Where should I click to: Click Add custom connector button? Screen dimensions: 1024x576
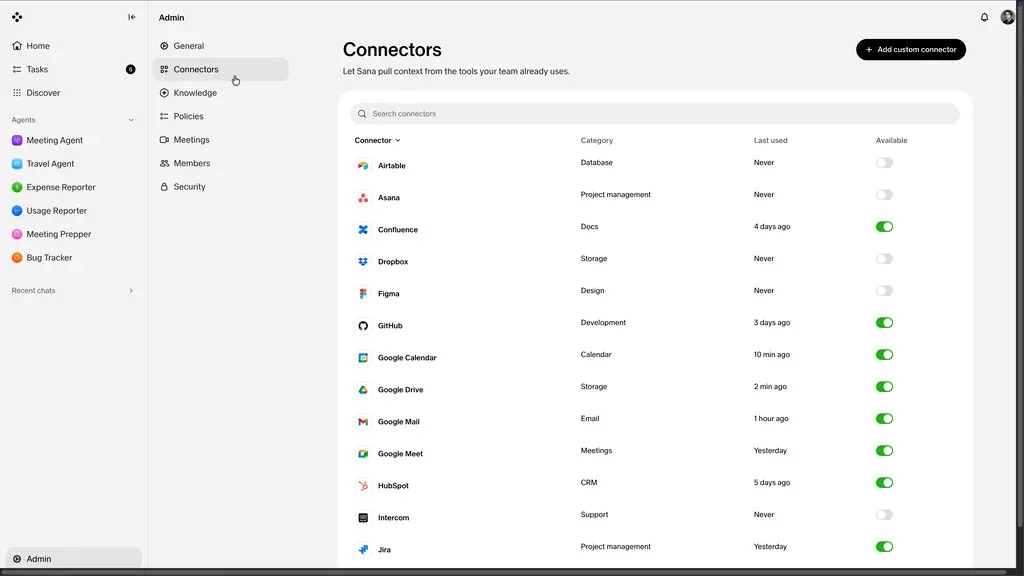(911, 50)
